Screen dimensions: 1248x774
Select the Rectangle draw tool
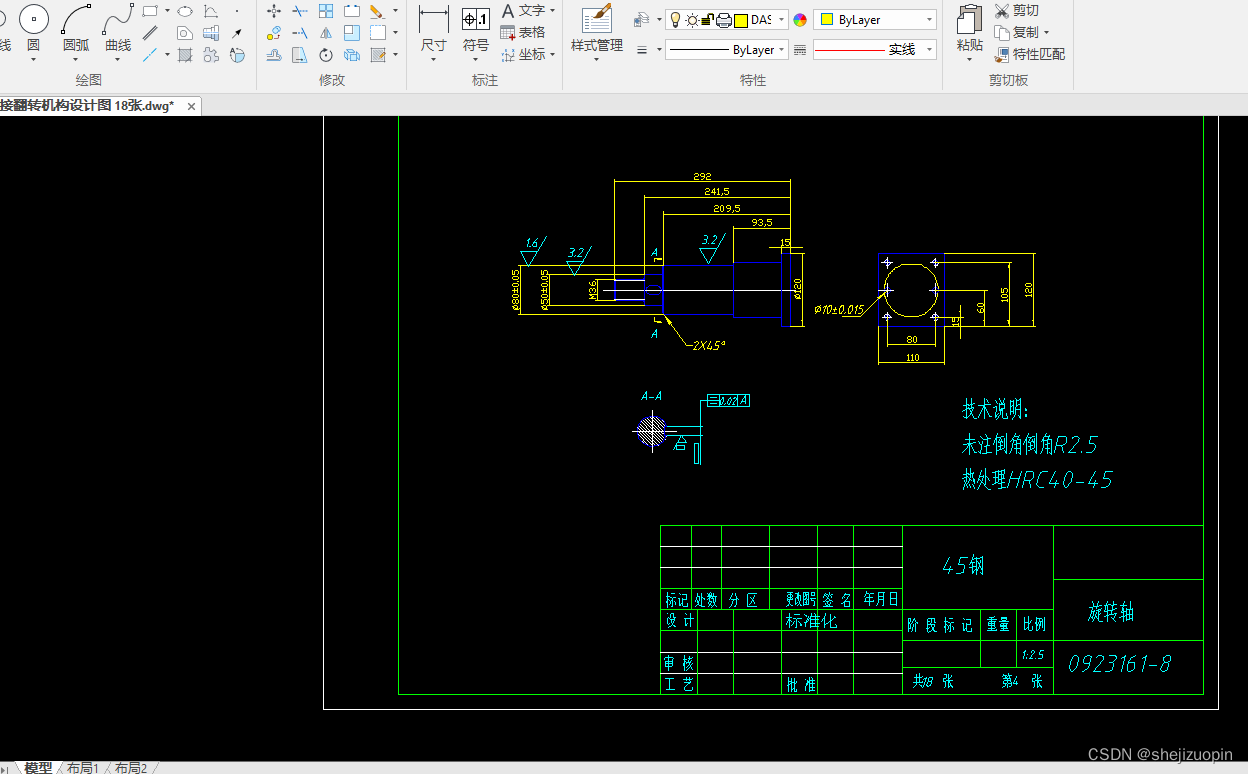coord(150,11)
